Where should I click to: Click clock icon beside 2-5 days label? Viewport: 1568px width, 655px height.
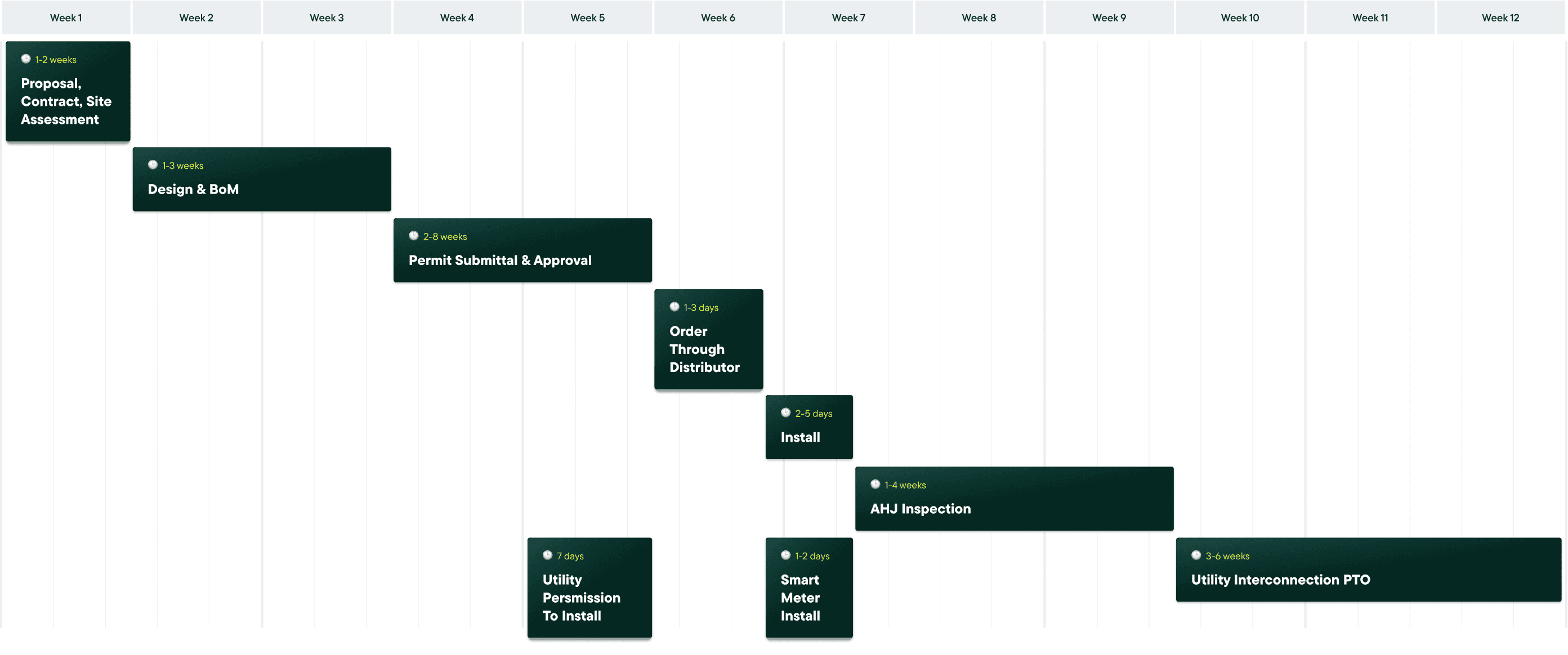pos(786,413)
